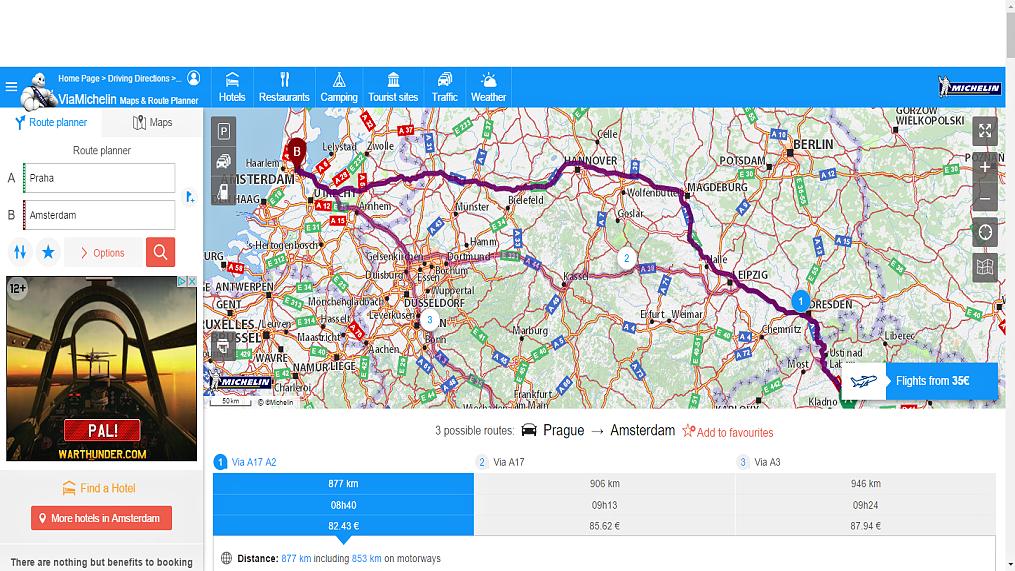Open map in fullscreen

(x=985, y=131)
